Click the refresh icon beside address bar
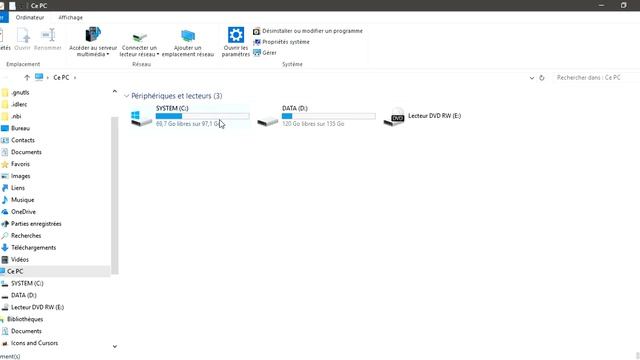The image size is (640, 360). click(542, 78)
